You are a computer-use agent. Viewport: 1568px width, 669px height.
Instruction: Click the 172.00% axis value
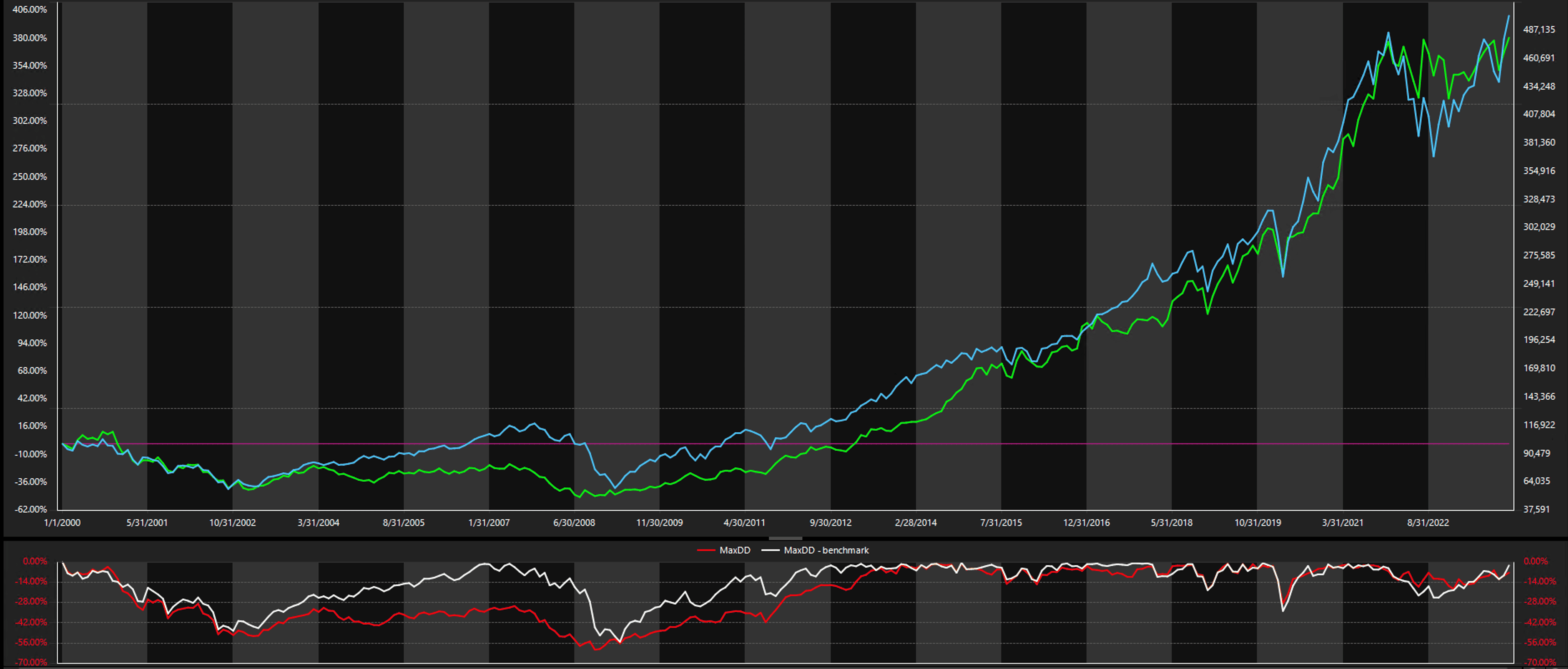point(30,260)
